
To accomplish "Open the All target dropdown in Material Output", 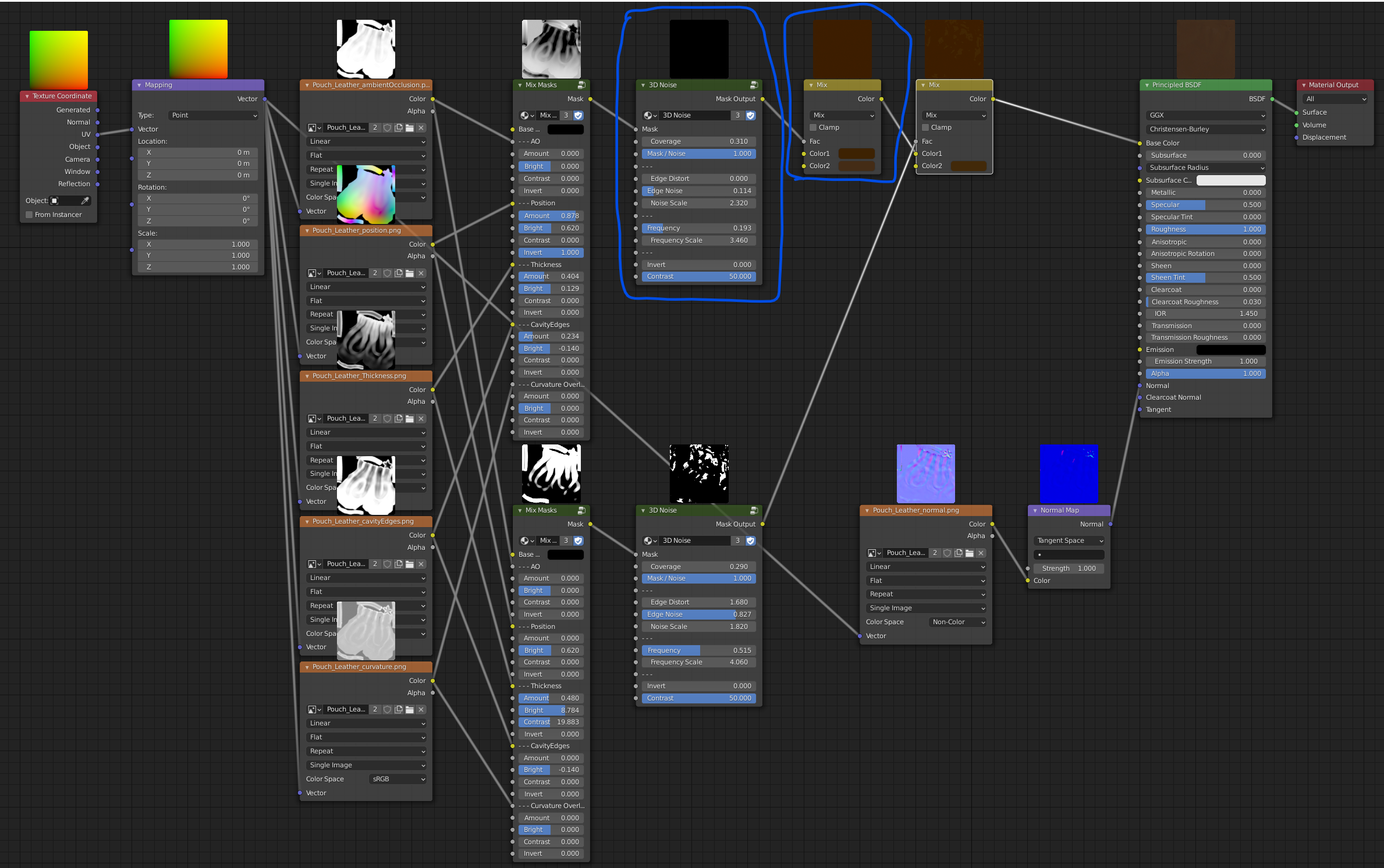I will pos(1335,99).
